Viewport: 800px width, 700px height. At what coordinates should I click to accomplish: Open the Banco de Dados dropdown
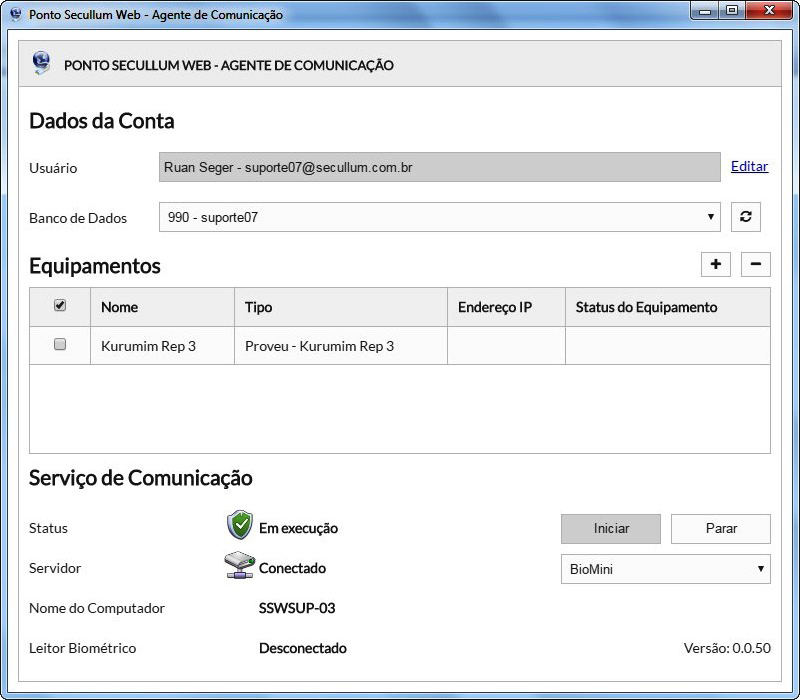pos(440,217)
